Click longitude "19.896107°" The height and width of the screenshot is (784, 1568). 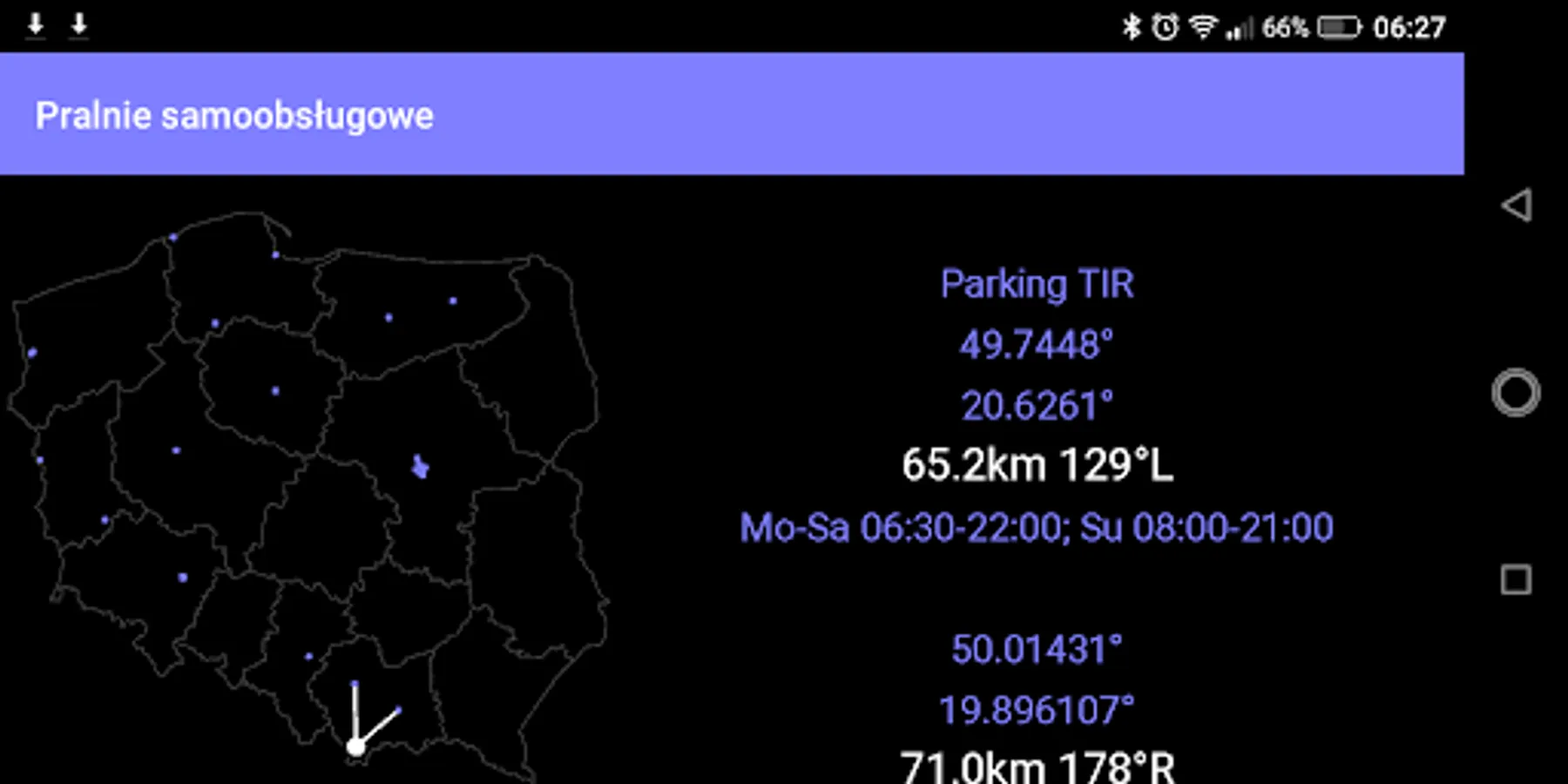click(x=1037, y=711)
